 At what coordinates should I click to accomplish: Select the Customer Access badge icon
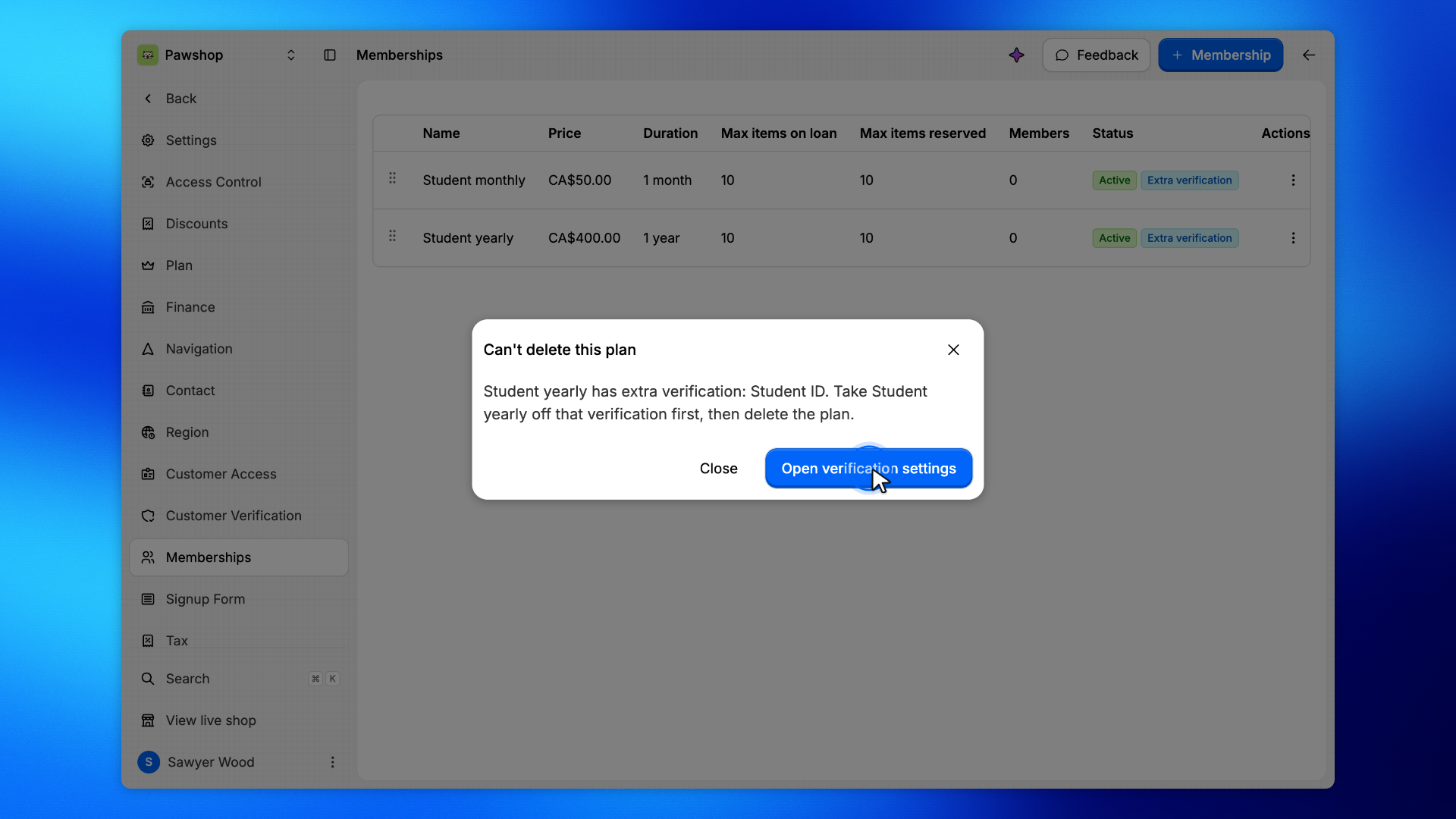pyautogui.click(x=148, y=474)
